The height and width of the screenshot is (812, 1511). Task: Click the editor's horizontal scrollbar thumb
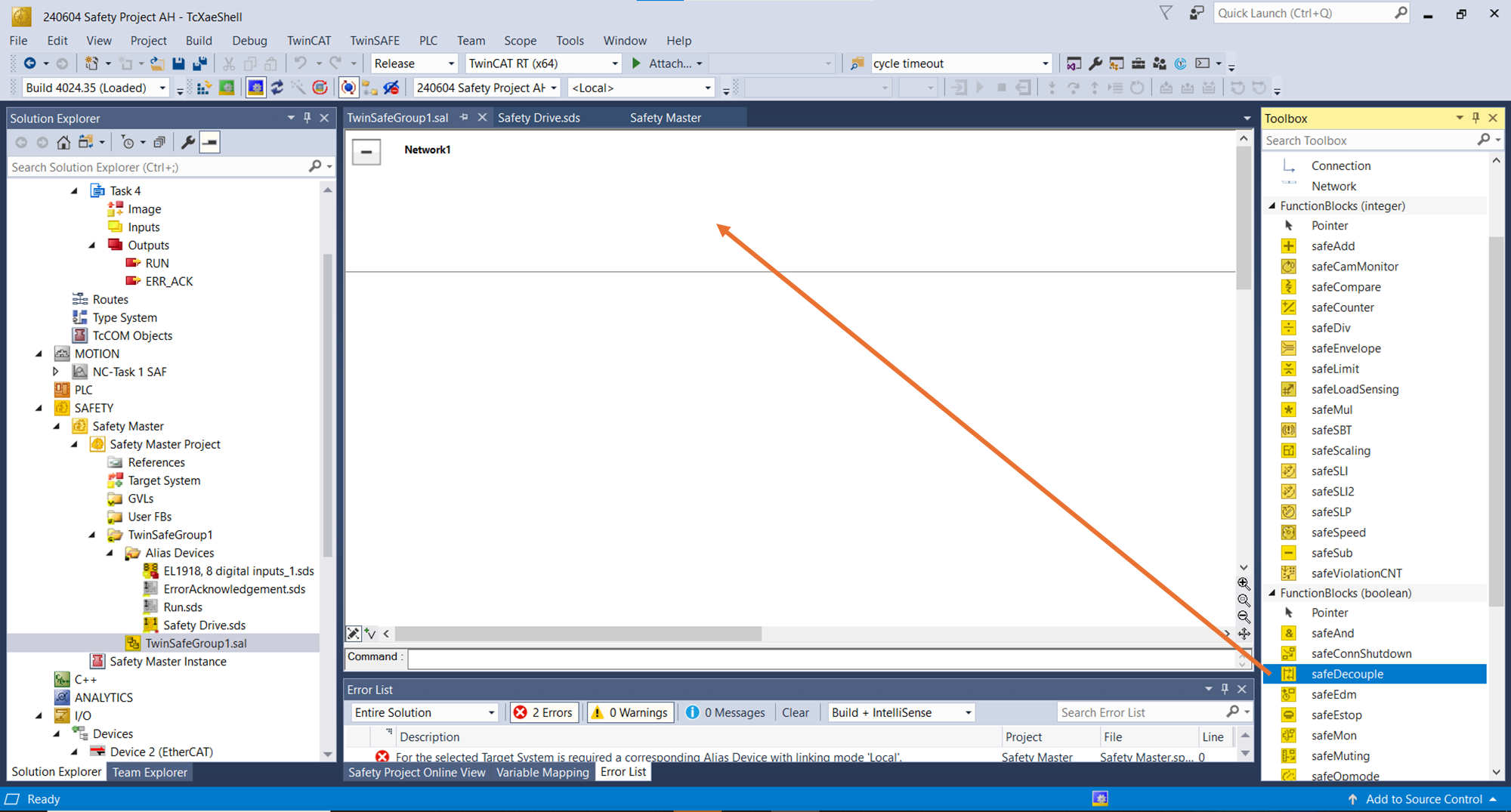click(577, 634)
